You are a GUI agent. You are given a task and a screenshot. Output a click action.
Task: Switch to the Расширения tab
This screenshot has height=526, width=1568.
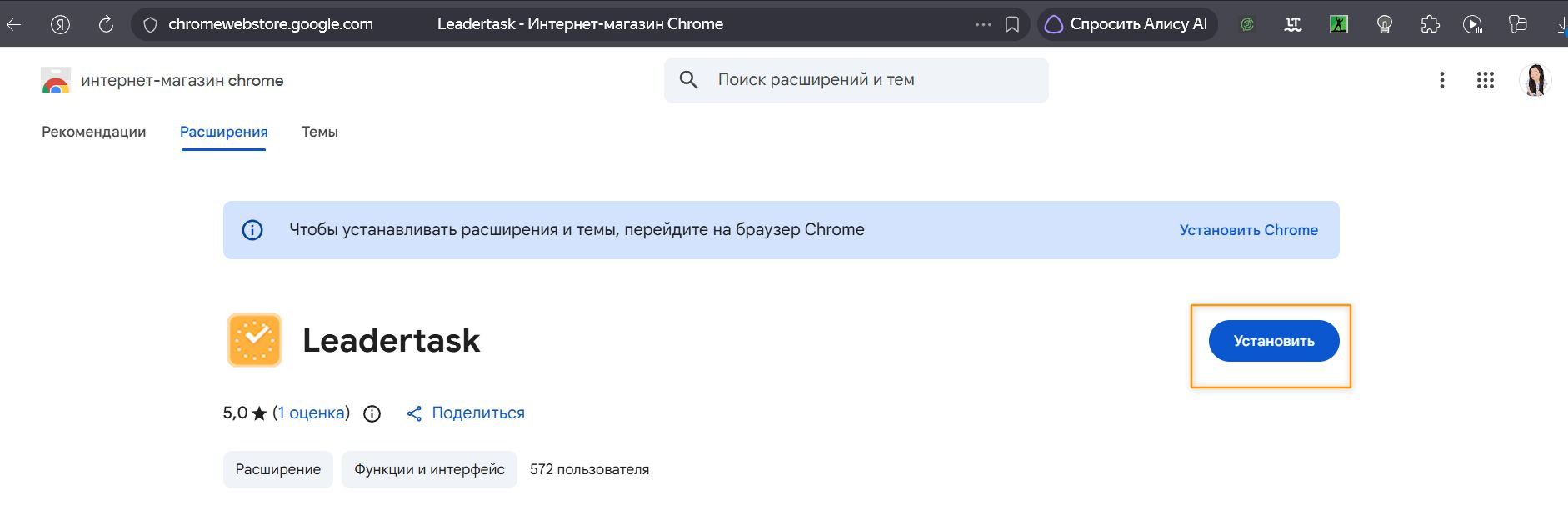coord(224,132)
